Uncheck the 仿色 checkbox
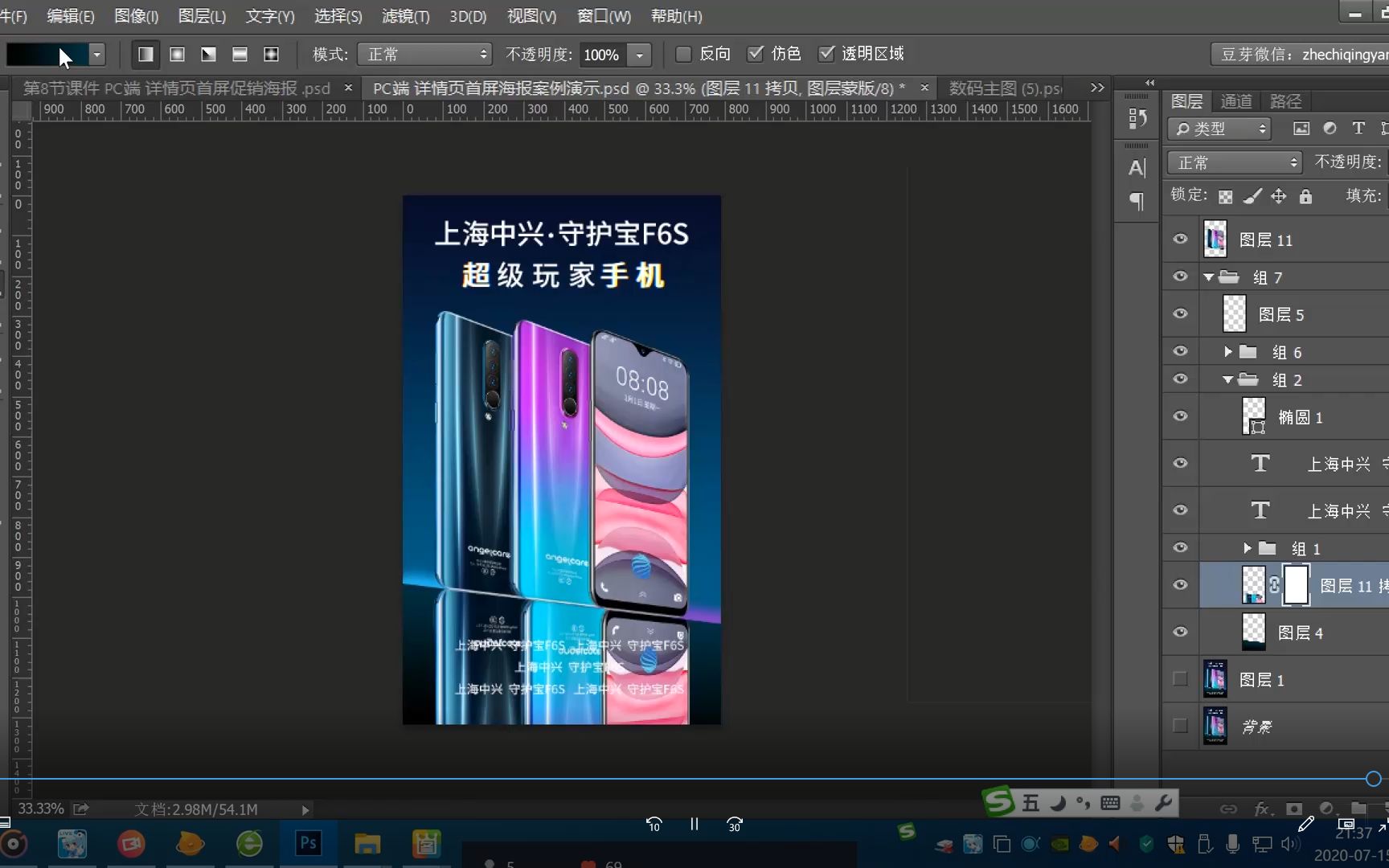This screenshot has height=868, width=1389. (755, 54)
